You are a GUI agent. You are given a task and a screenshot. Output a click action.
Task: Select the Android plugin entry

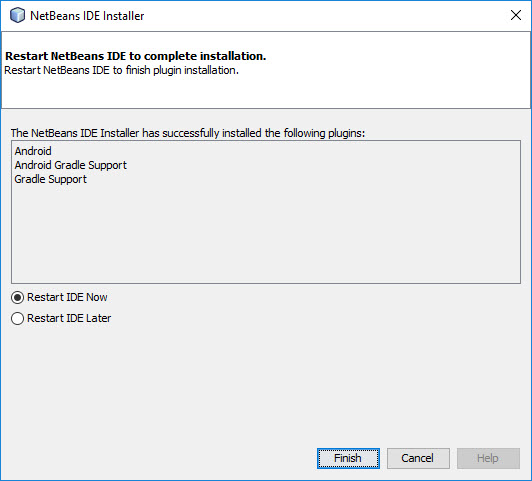coord(33,151)
